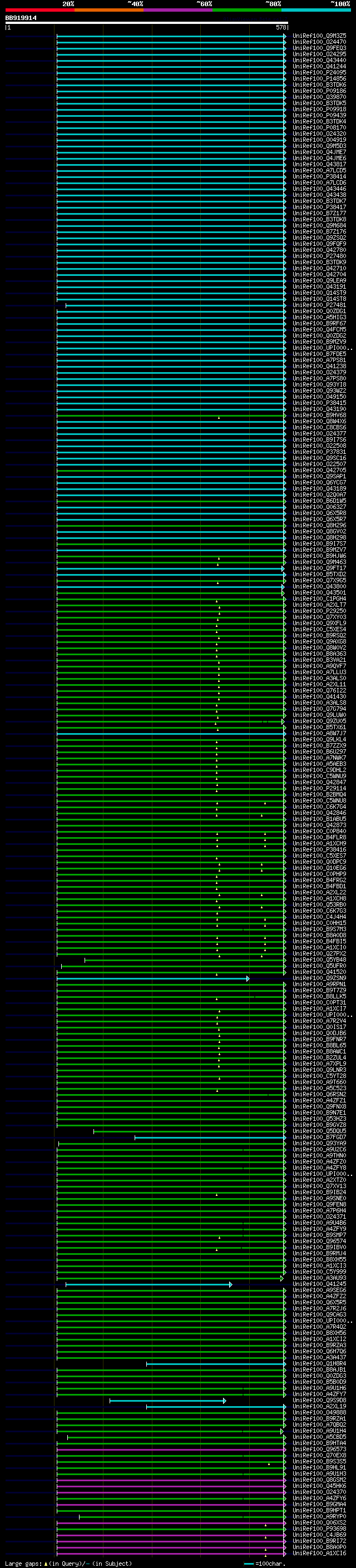The width and height of the screenshot is (356, 1568).
Task: Open hit UniRef100_Q43440
Action: [319, 60]
